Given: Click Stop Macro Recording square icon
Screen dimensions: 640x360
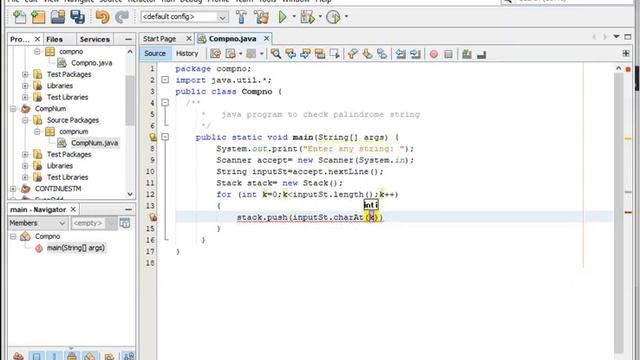Looking at the screenshot, I should point(448,54).
